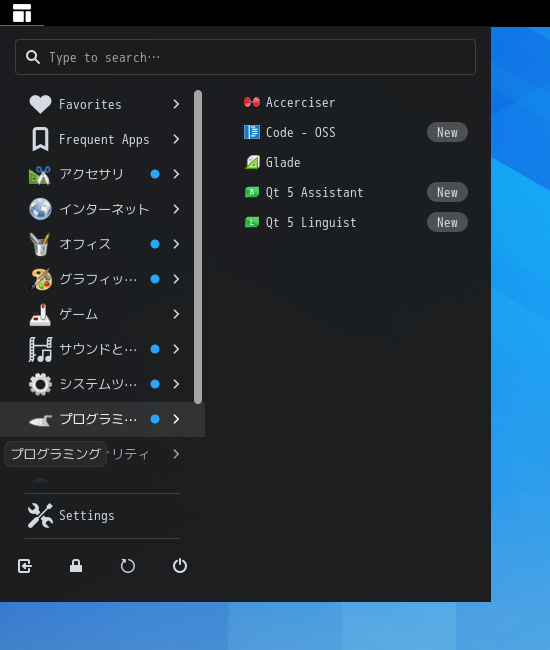Click the Favorites heart icon

point(40,104)
